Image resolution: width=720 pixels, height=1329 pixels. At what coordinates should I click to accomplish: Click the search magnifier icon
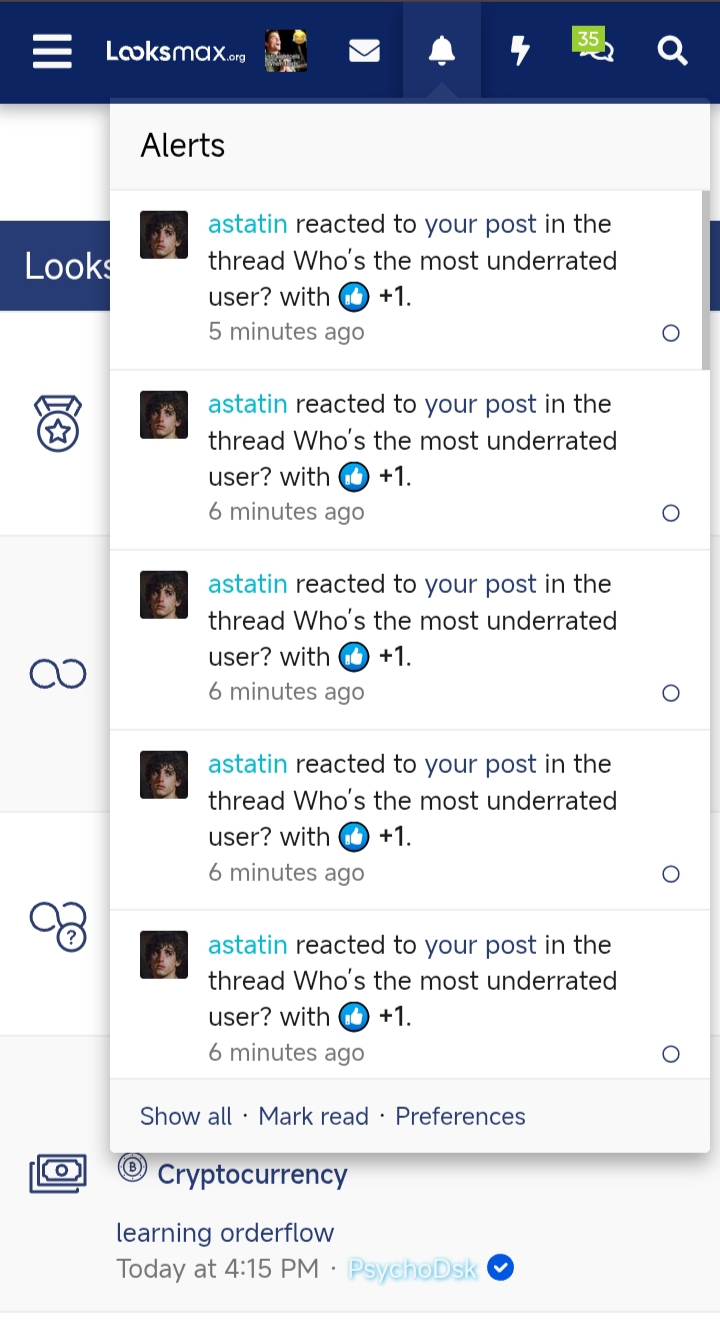coord(673,51)
